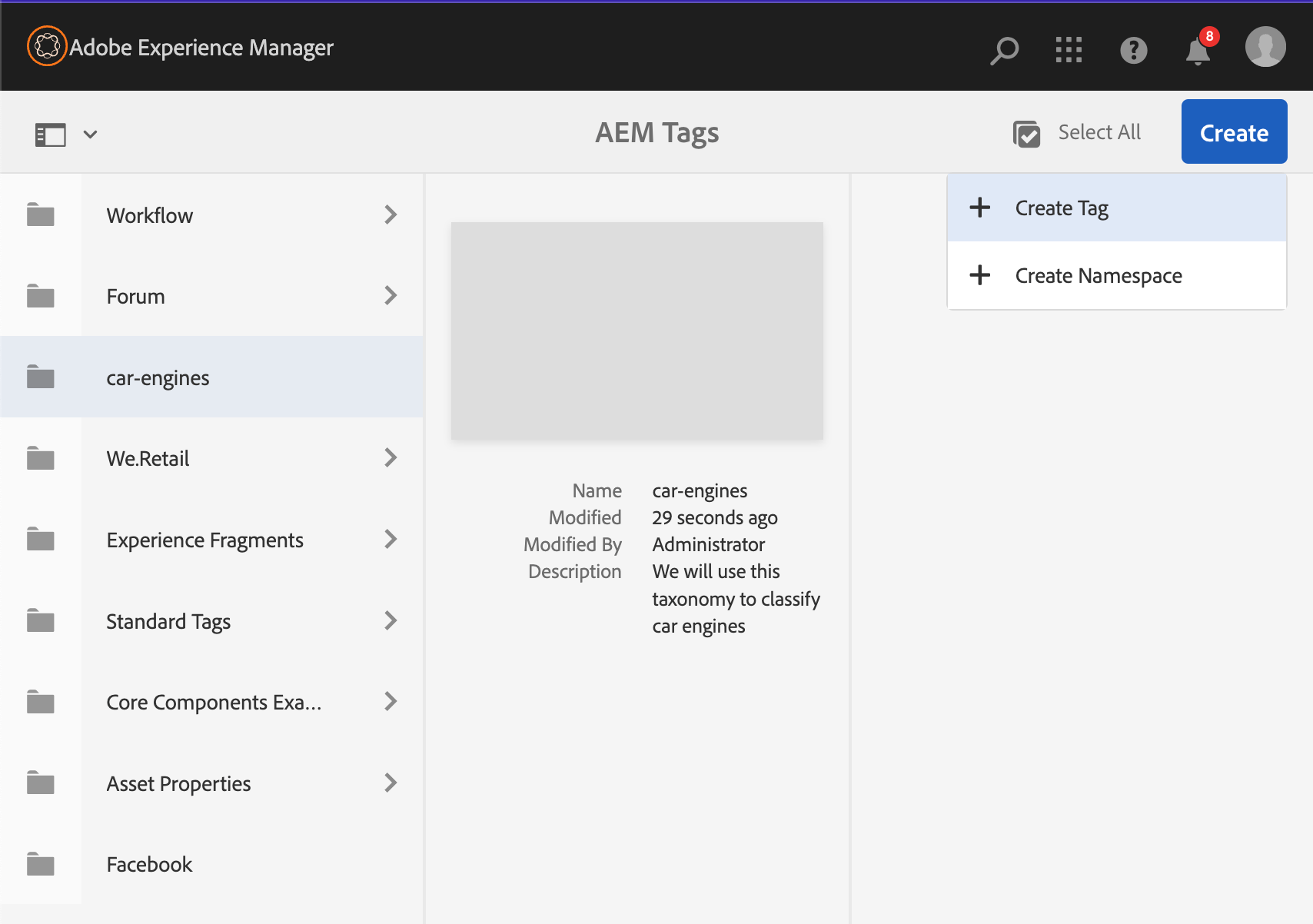Viewport: 1313px width, 924px height.
Task: Toggle the rail panel icon
Action: click(51, 135)
